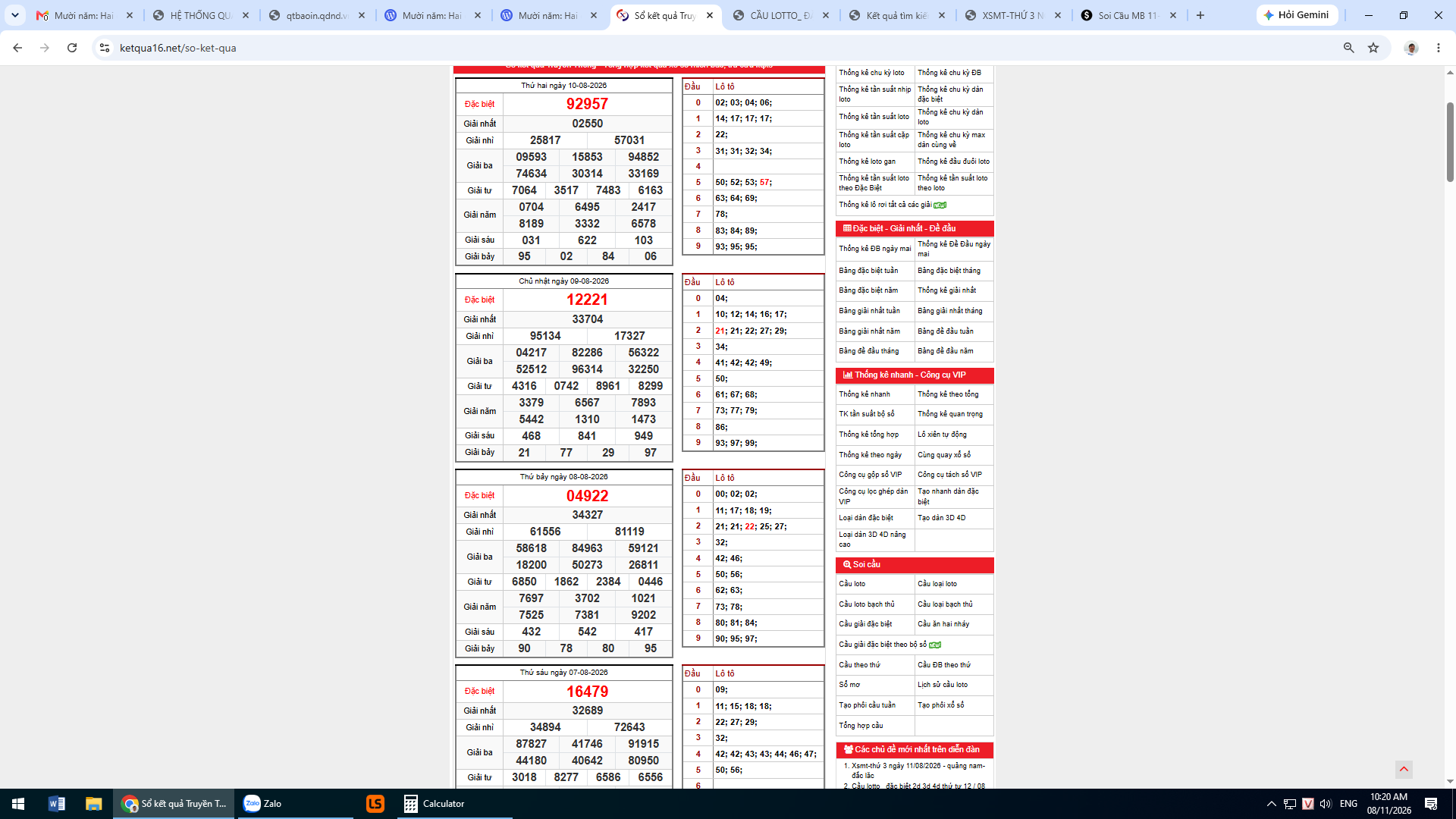Click the browser back arrow
Viewport: 1456px width, 819px height.
(17, 48)
